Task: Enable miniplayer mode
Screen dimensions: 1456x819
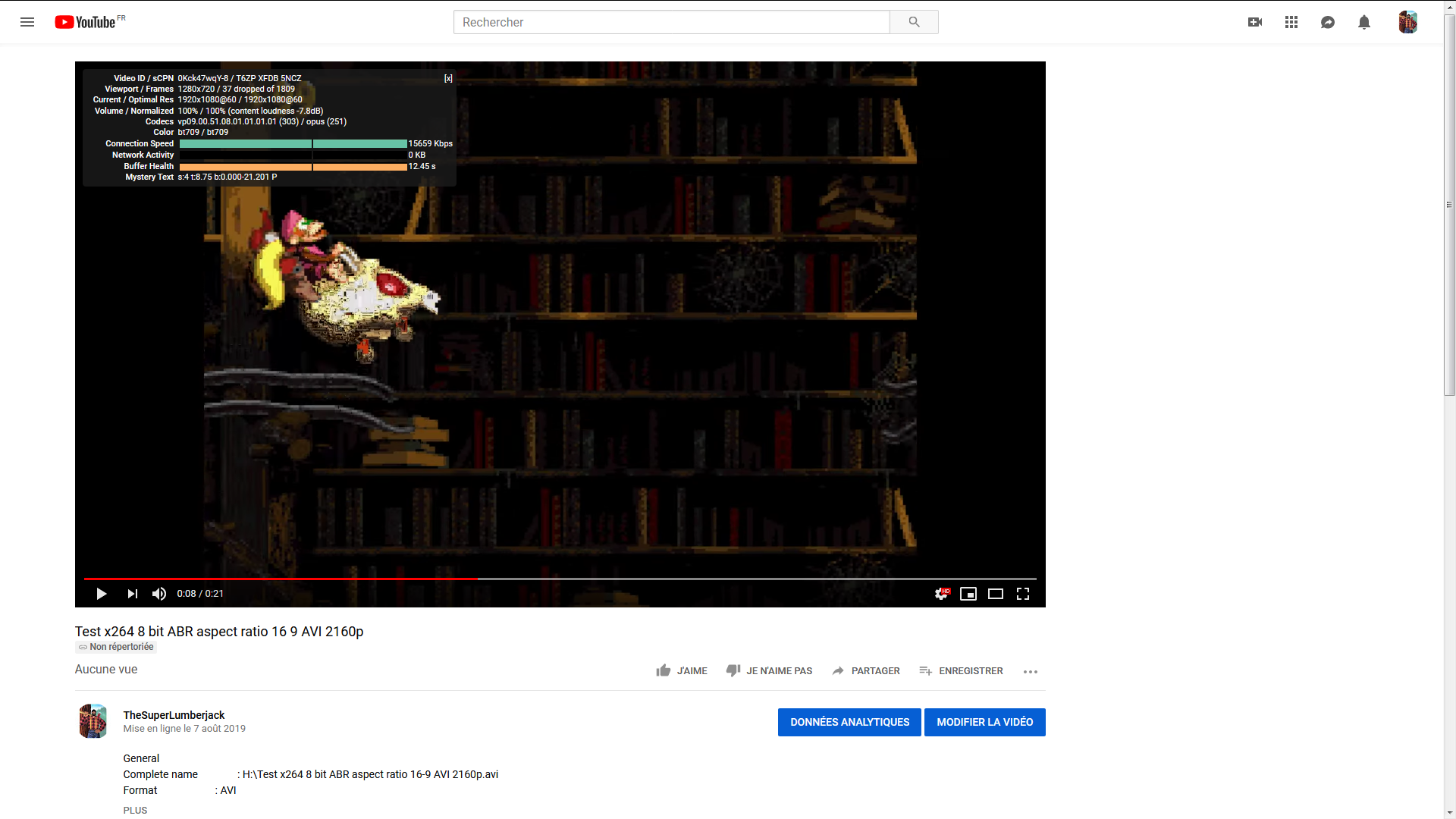Action: pyautogui.click(x=968, y=594)
